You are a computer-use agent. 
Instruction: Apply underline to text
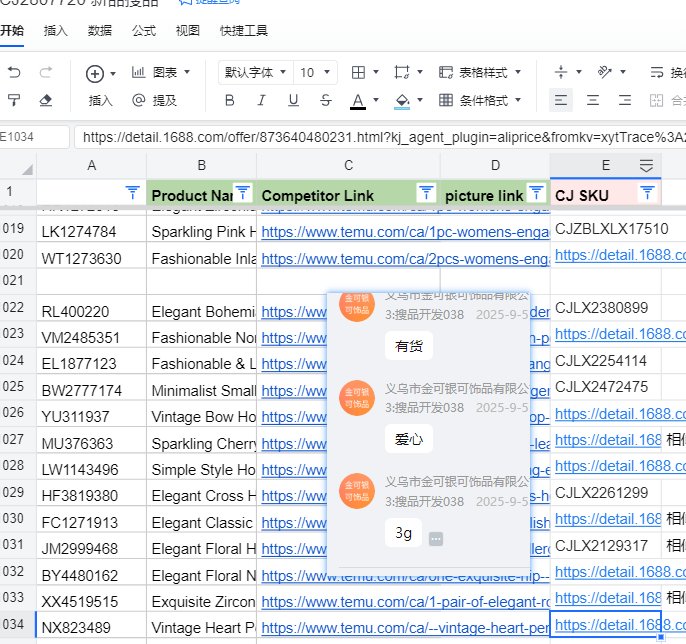click(293, 100)
